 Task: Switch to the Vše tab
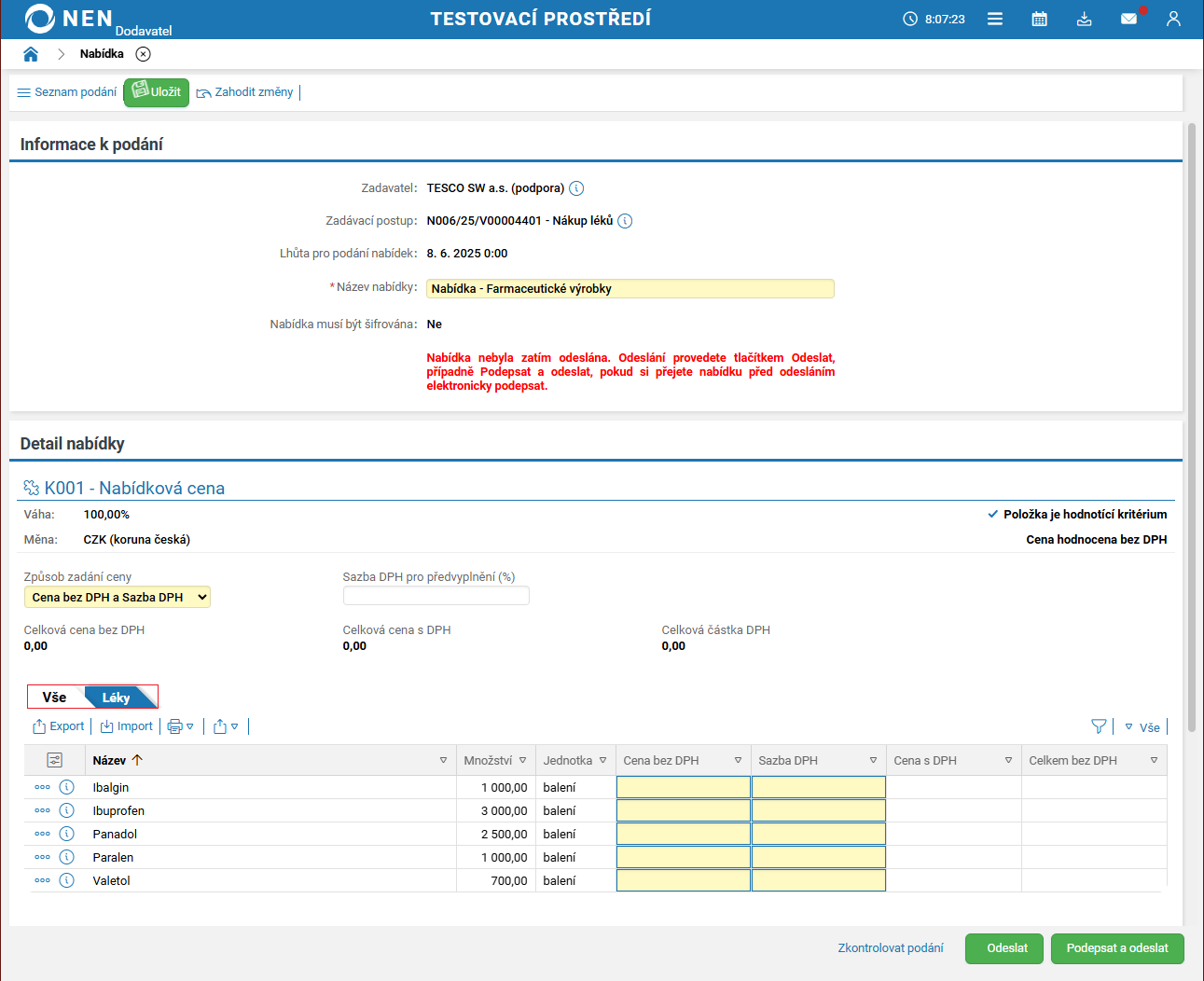(x=55, y=698)
